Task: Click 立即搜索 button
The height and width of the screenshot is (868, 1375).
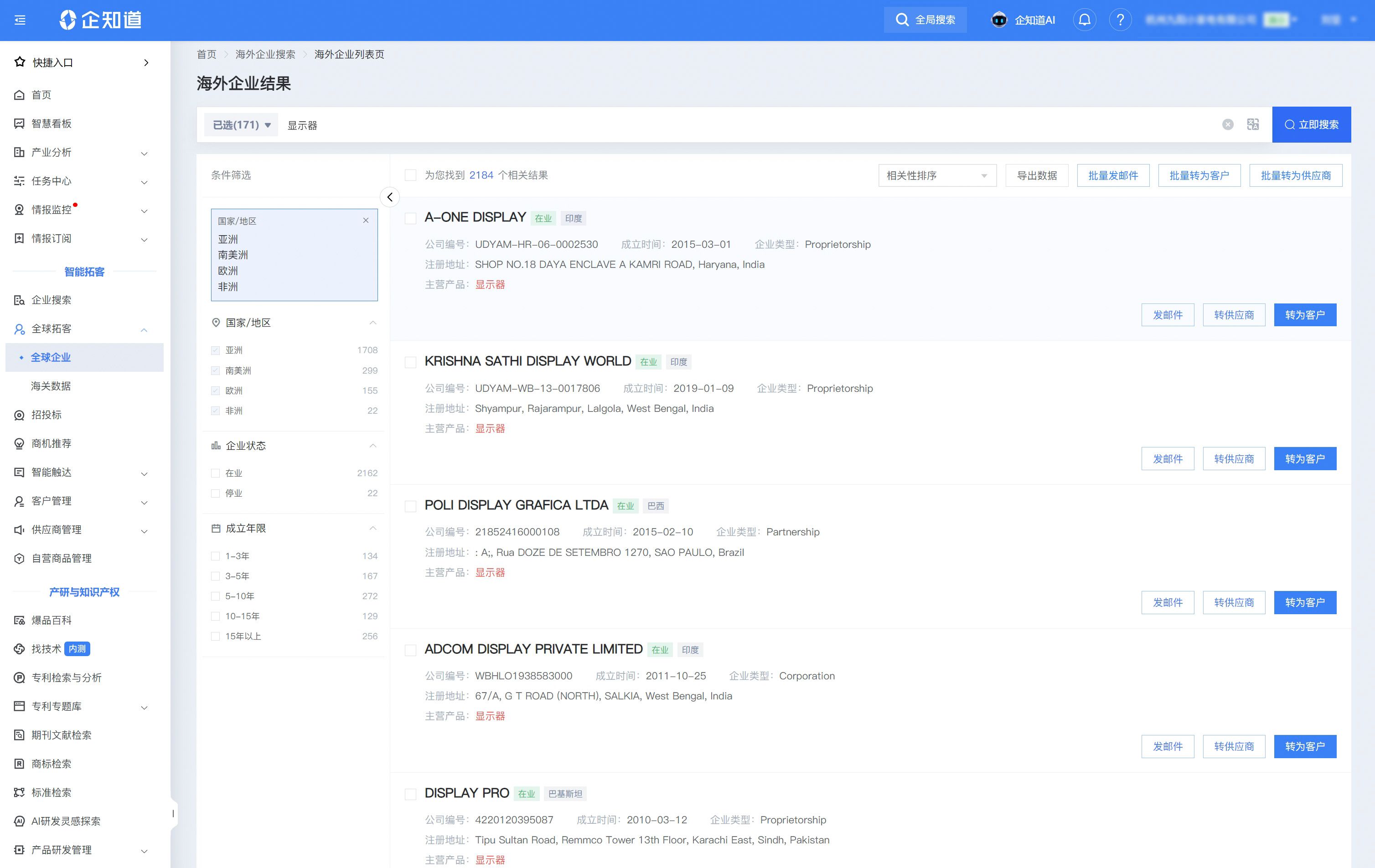Action: 1311,124
